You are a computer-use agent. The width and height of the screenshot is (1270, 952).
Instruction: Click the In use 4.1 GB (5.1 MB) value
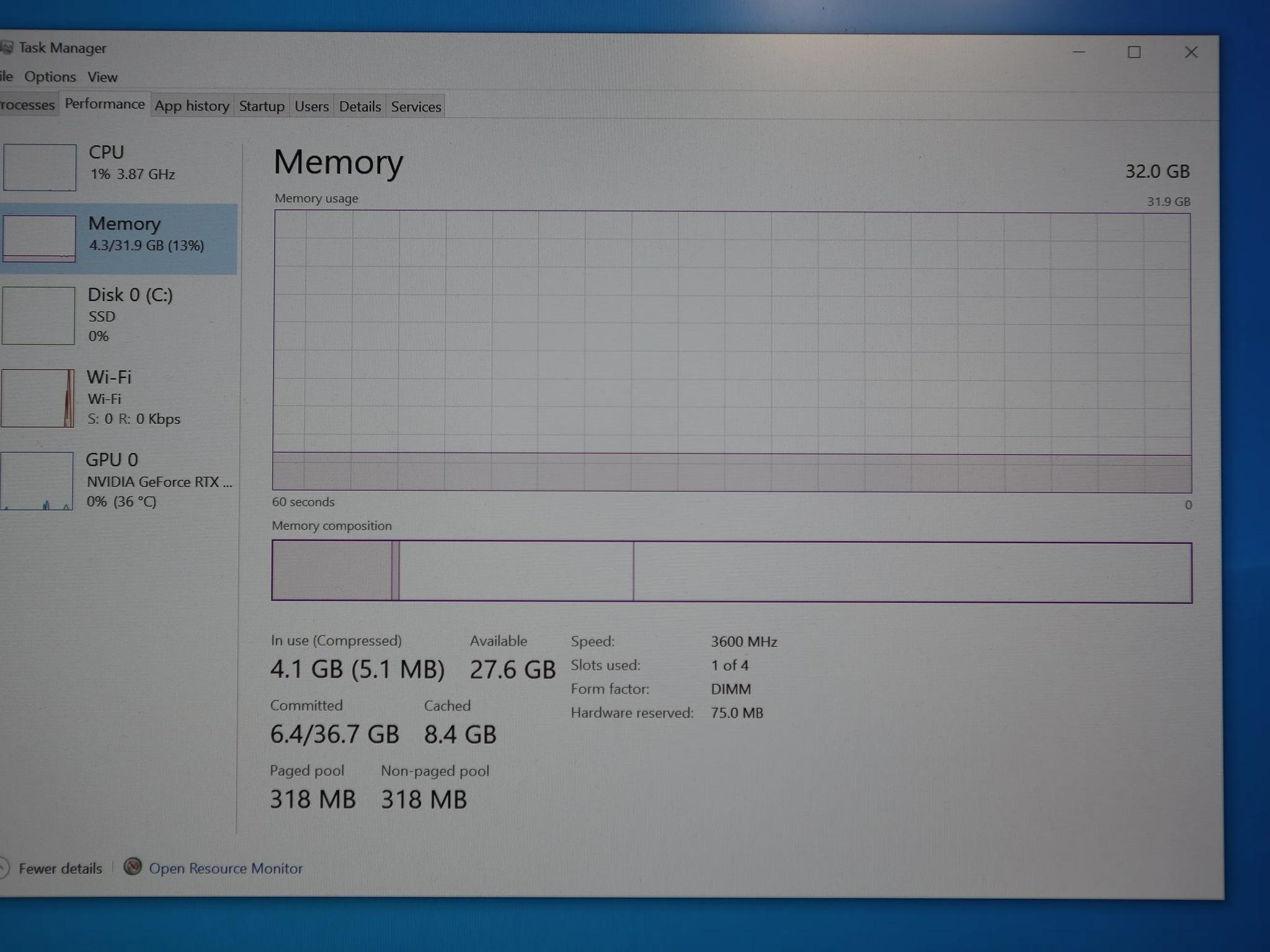[357, 669]
